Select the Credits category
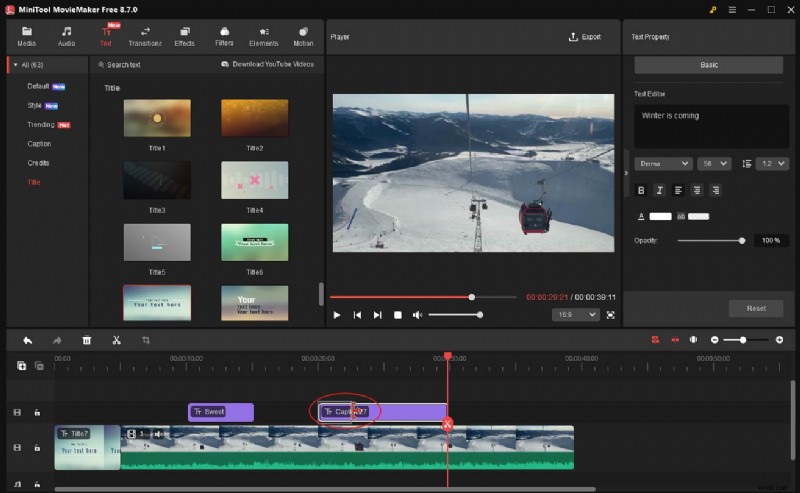800x493 pixels. pos(38,163)
